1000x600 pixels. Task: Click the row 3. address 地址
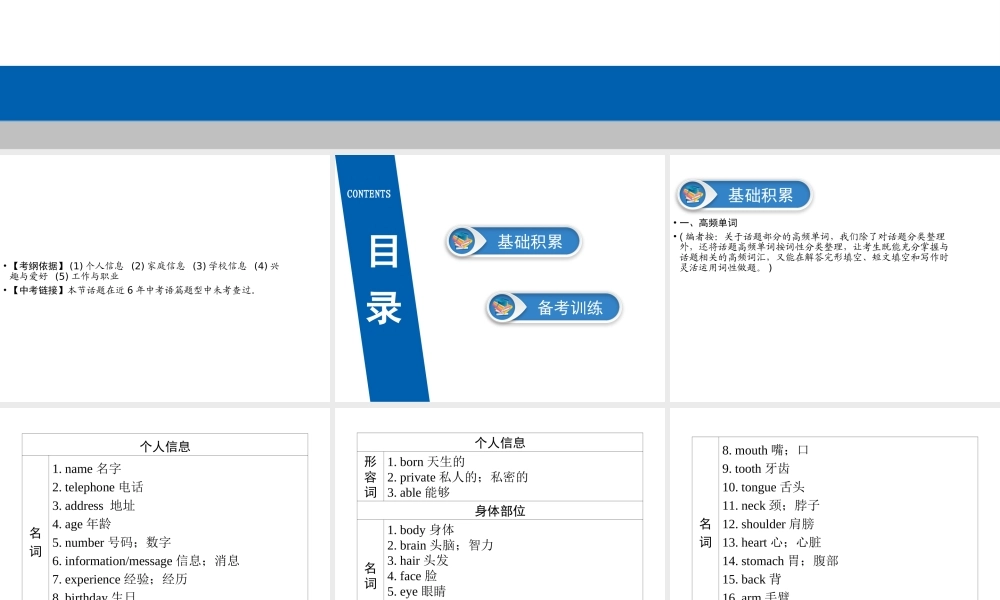click(94, 506)
